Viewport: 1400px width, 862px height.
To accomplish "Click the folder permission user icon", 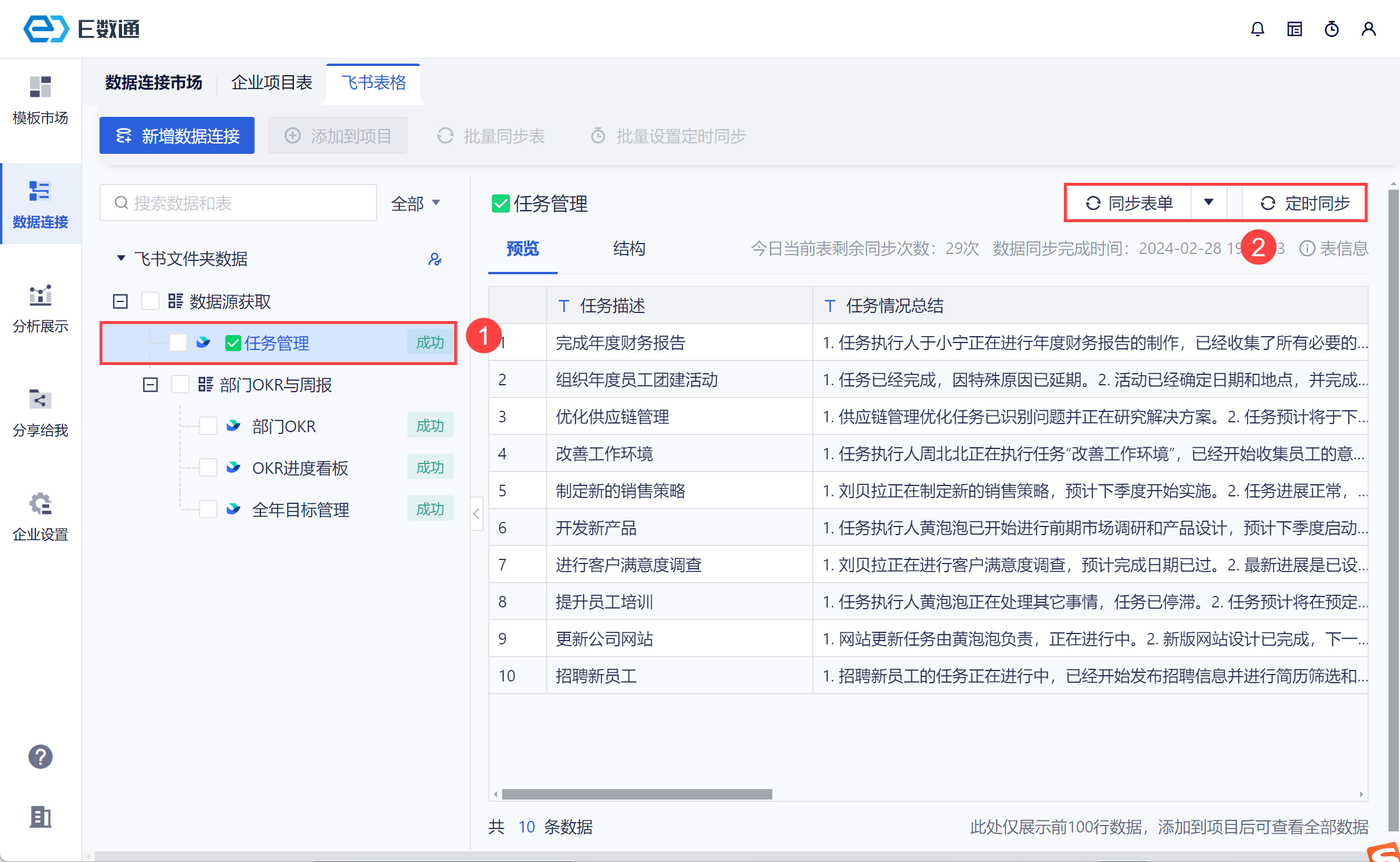I will (x=435, y=259).
